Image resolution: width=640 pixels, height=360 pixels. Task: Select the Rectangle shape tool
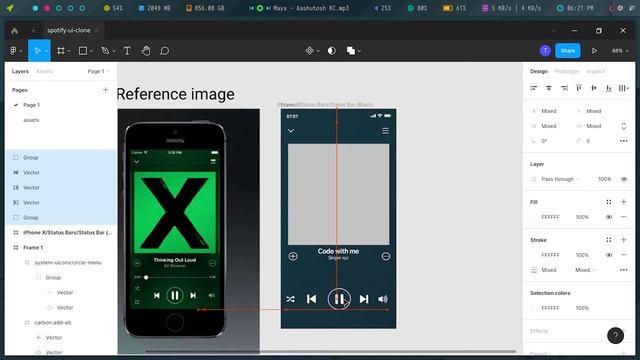(x=83, y=51)
